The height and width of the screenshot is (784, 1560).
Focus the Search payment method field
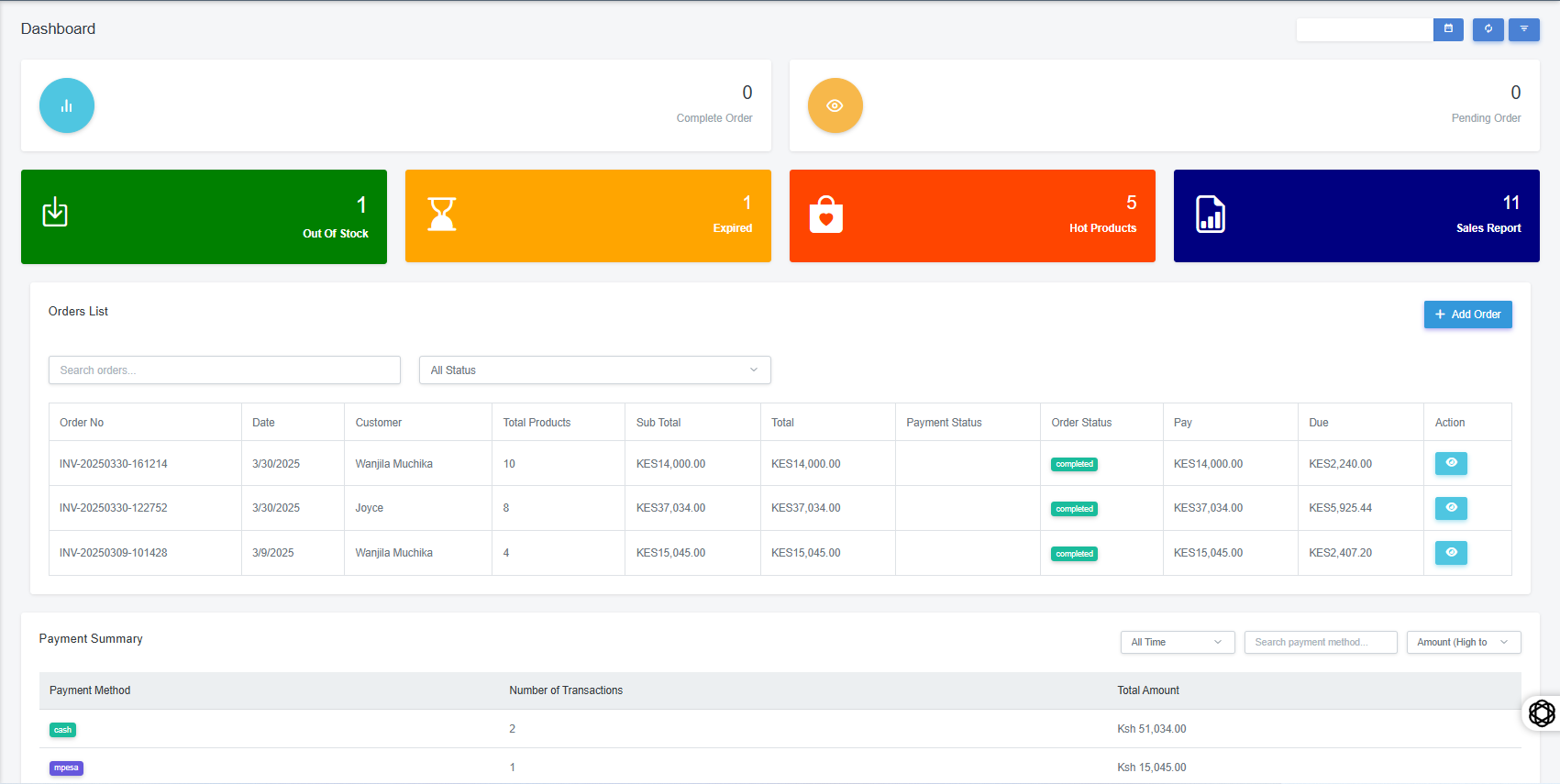[1320, 643]
